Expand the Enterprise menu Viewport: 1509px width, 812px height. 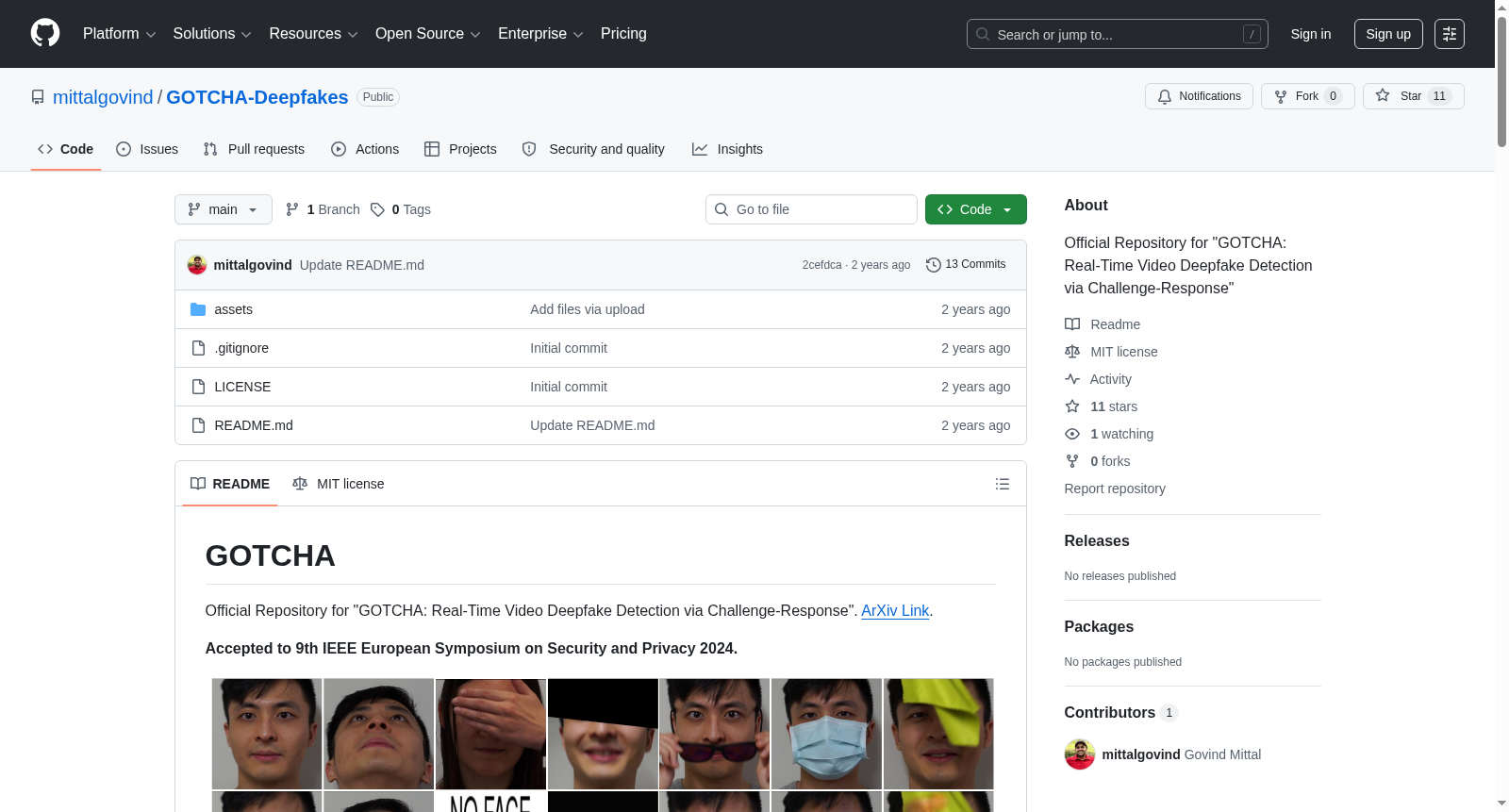(x=540, y=34)
